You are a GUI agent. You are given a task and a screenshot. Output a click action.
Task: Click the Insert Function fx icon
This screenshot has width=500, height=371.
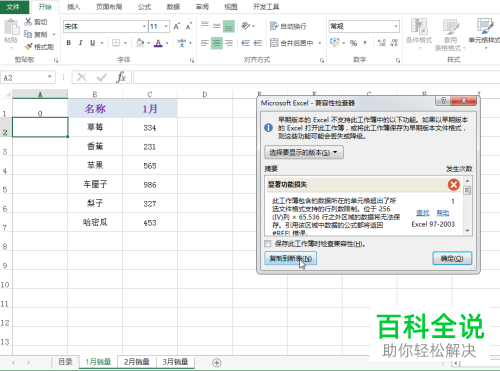[121, 77]
